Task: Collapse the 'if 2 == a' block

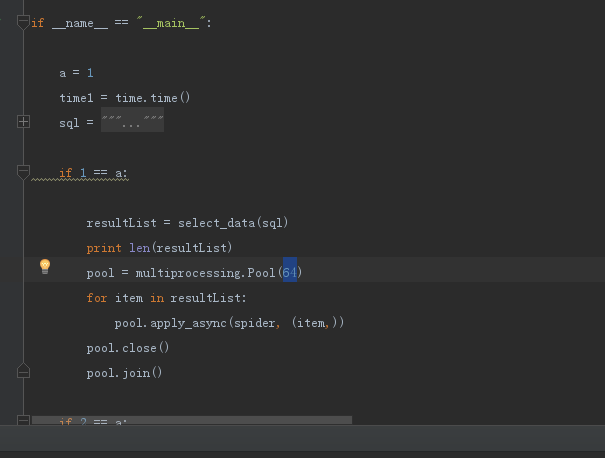Action: coord(24,420)
